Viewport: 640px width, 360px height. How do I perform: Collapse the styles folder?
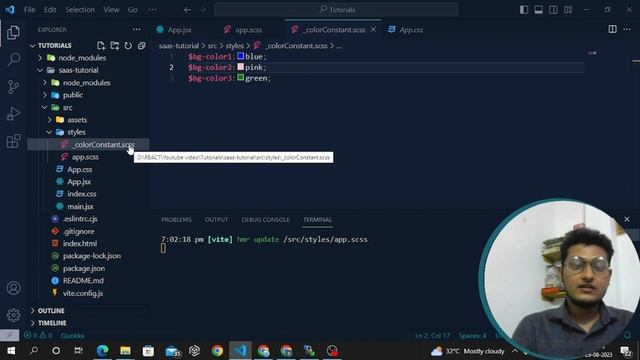49,132
